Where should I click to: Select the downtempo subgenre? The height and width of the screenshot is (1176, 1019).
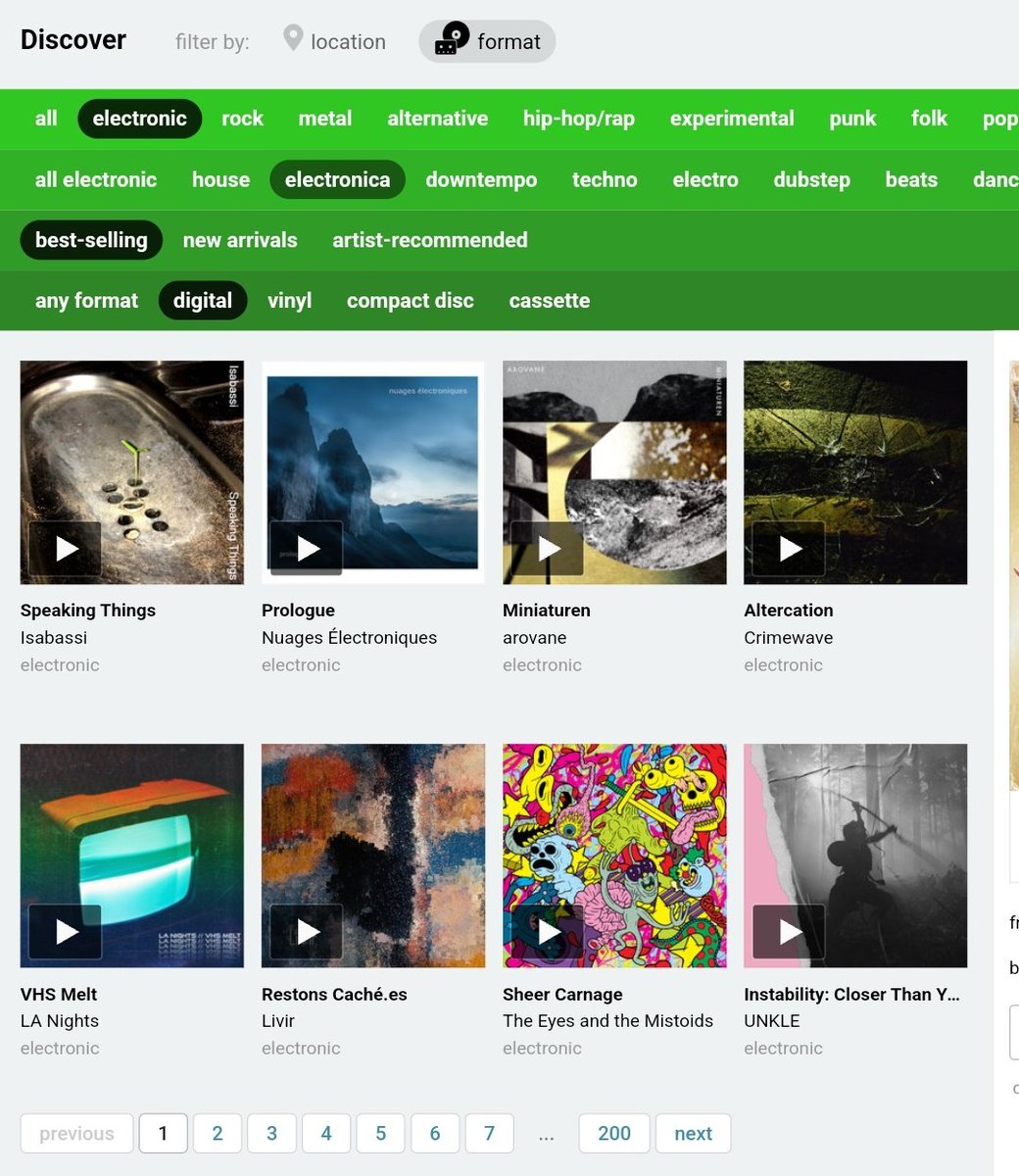[481, 179]
